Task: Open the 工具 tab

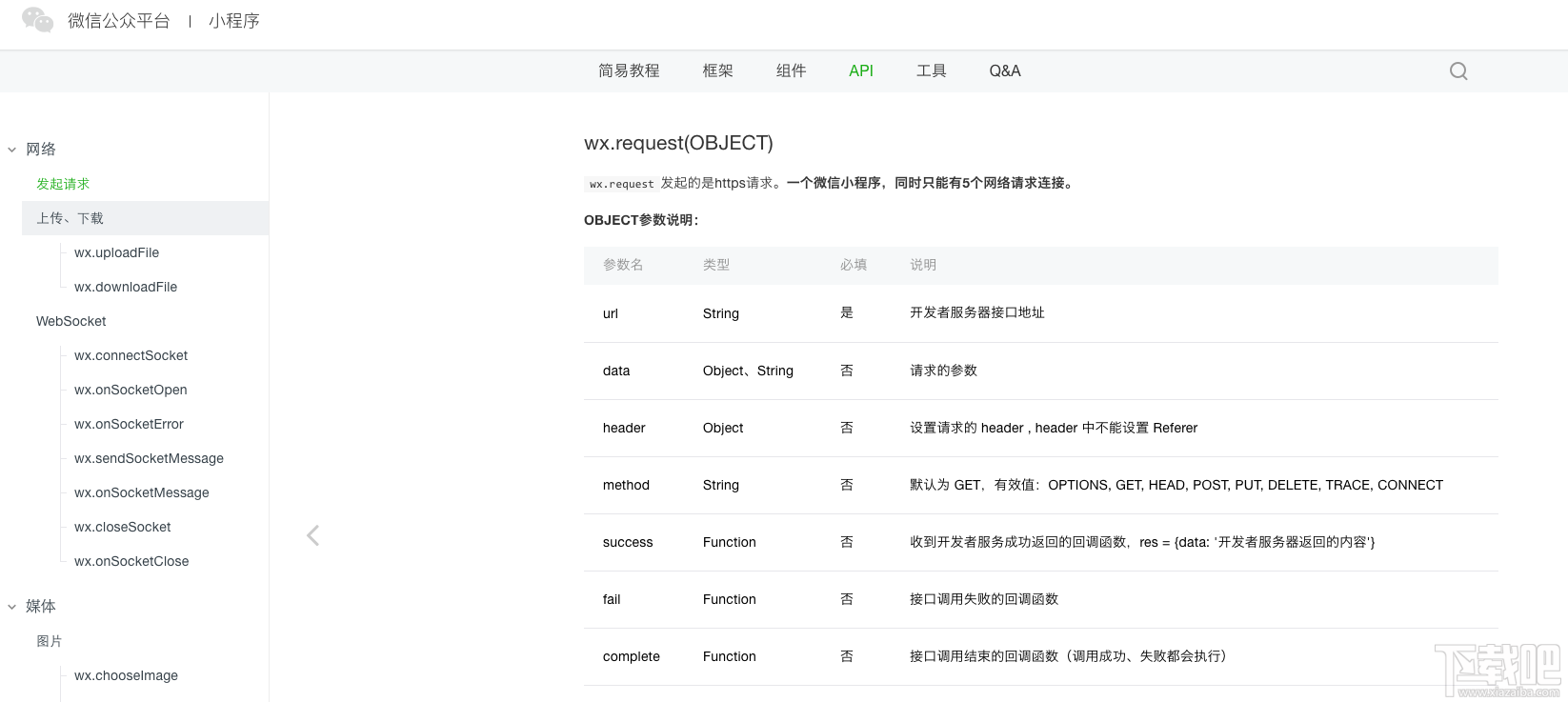Action: click(x=932, y=70)
